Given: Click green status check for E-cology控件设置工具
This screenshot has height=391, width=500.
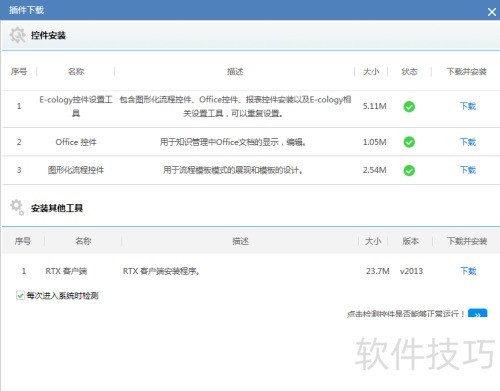Looking at the screenshot, I should [x=409, y=107].
